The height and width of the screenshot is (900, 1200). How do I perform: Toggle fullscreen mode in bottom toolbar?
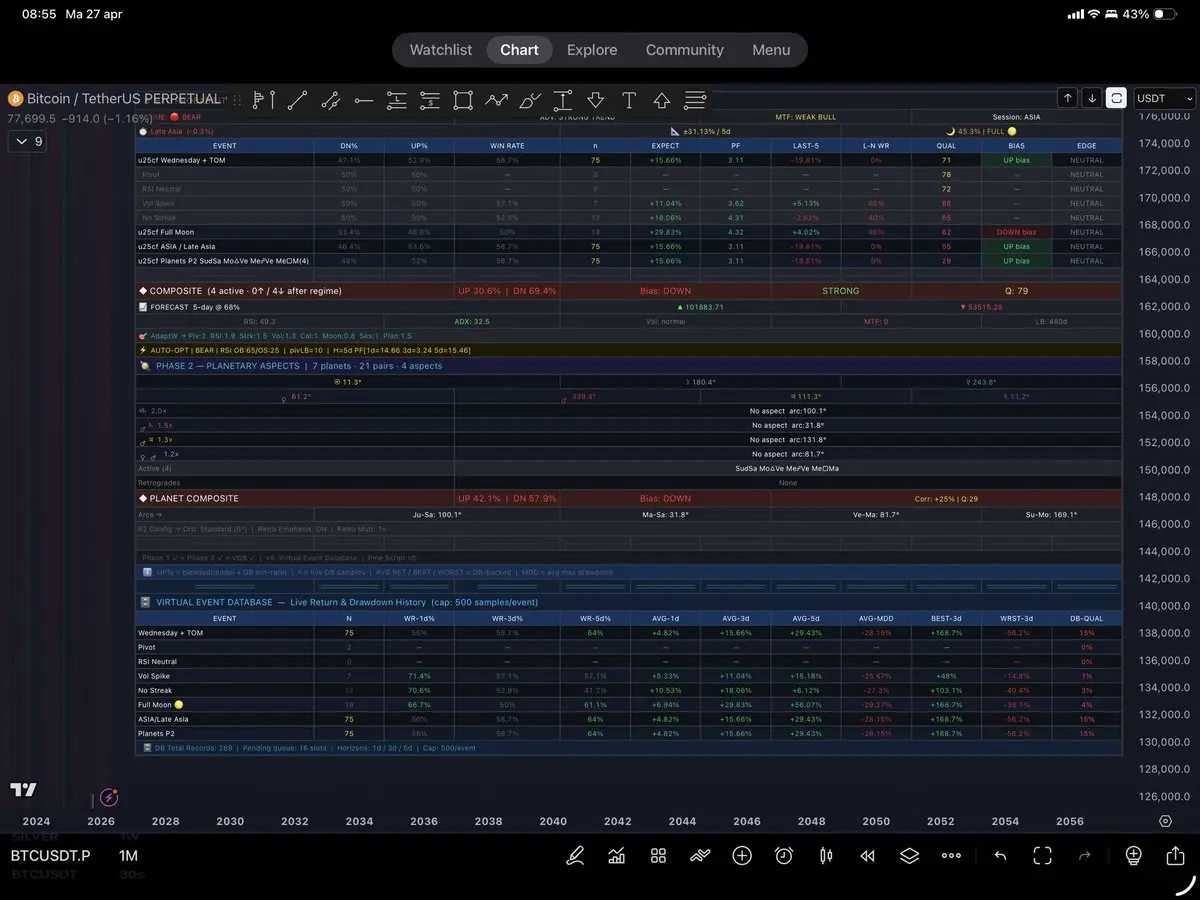coord(1043,856)
